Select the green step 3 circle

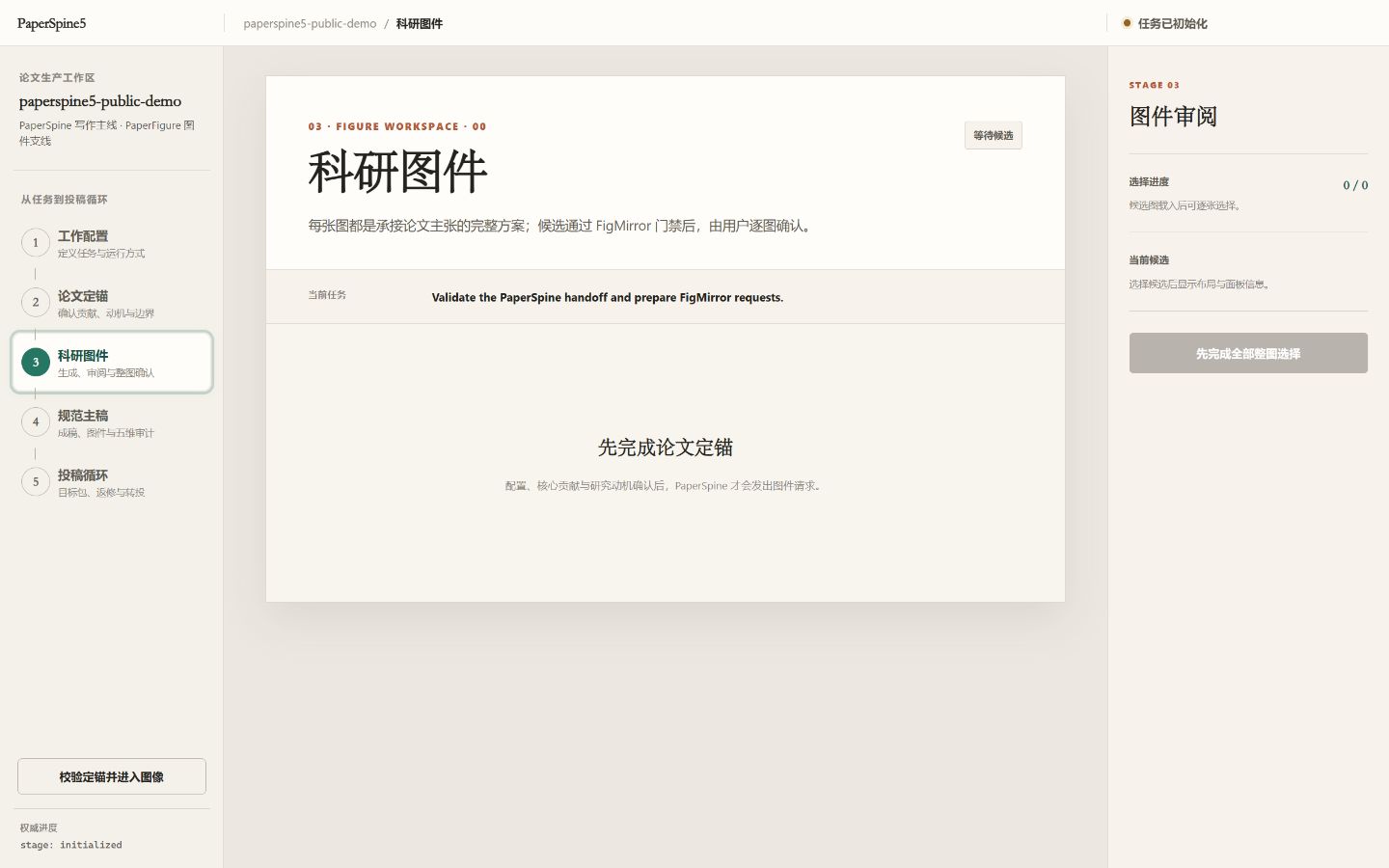coord(36,363)
